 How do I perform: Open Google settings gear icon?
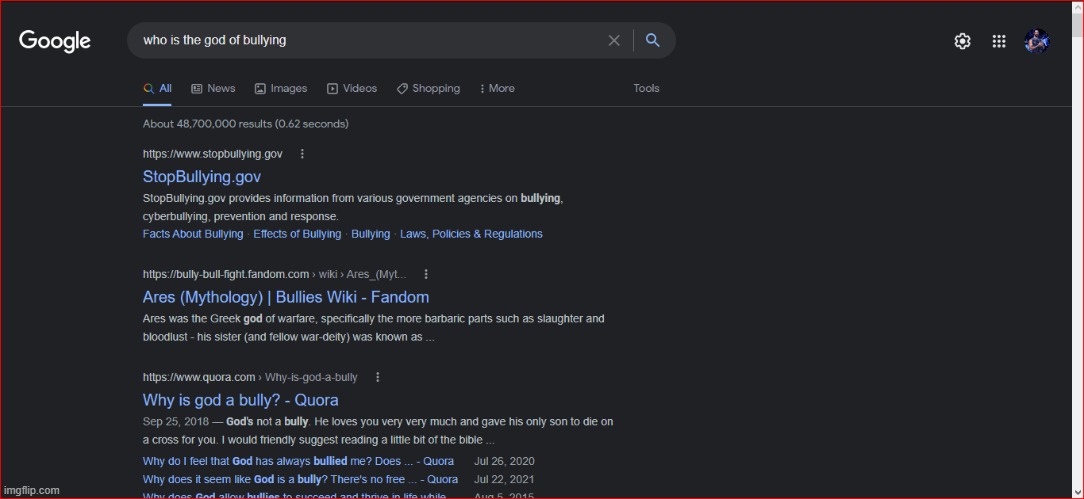click(x=962, y=41)
